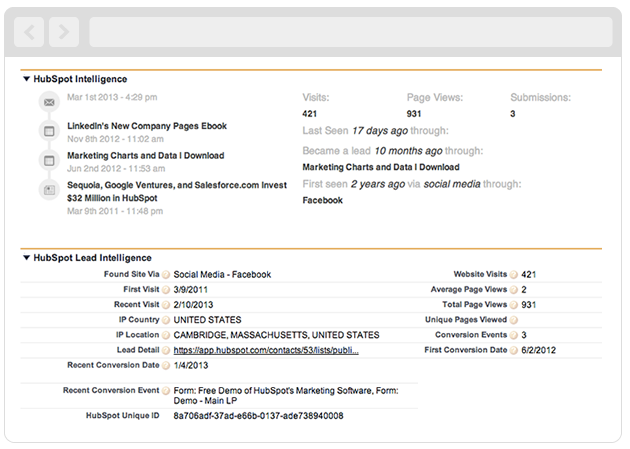Image resolution: width=630 pixels, height=449 pixels.
Task: Click help icon next to Website Visits
Action: [x=514, y=275]
